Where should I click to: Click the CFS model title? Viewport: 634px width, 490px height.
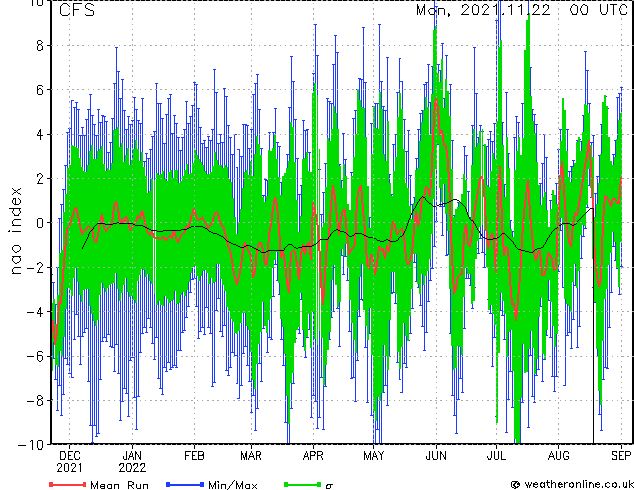click(77, 10)
